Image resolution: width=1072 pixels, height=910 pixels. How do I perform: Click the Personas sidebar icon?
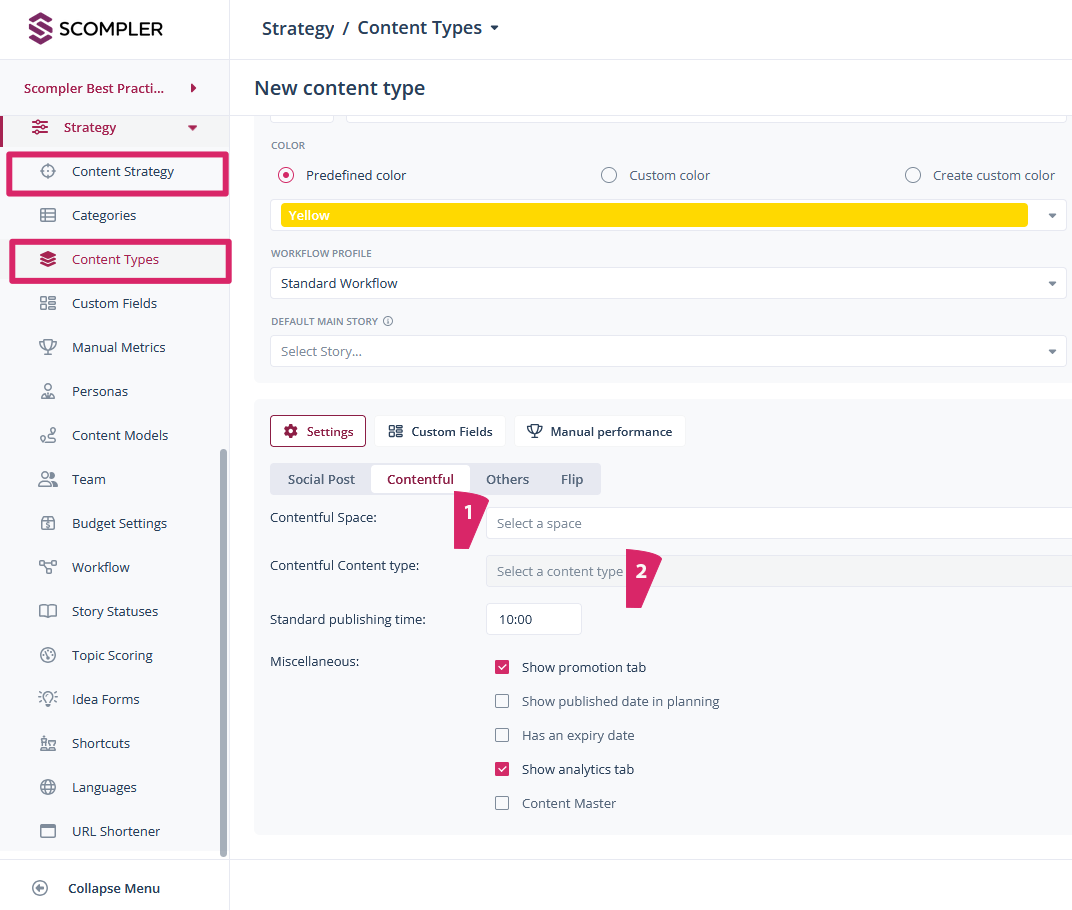click(x=48, y=391)
